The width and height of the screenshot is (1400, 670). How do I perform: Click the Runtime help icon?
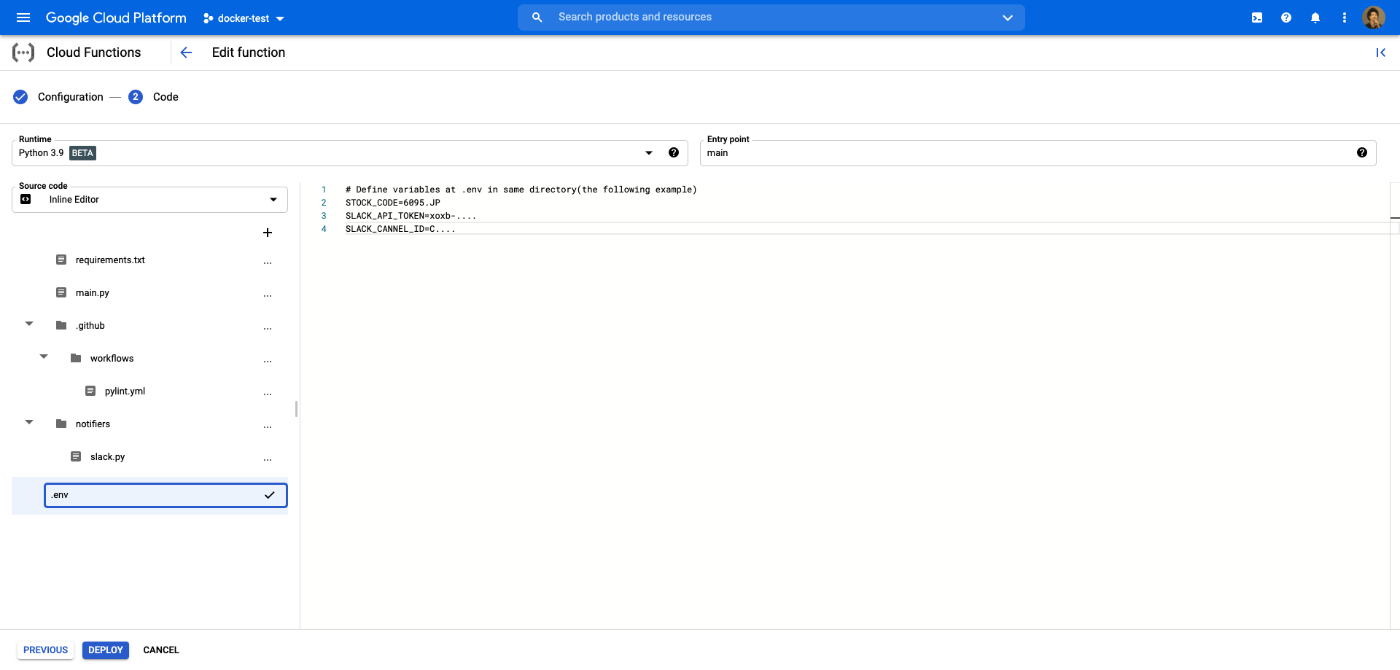point(674,153)
